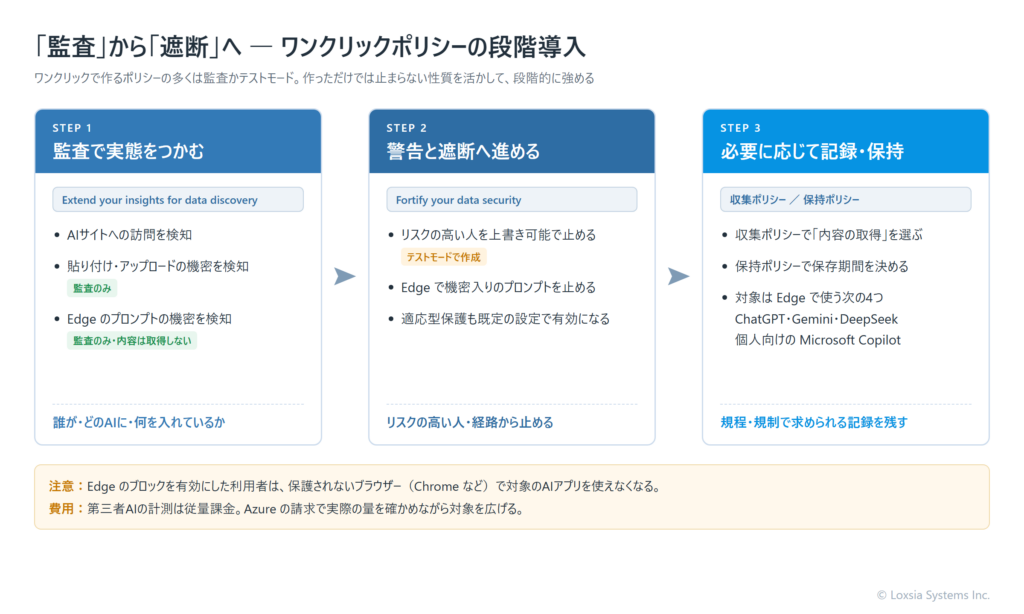Click the STEP 1 label
The image size is (1024, 614).
(72, 128)
